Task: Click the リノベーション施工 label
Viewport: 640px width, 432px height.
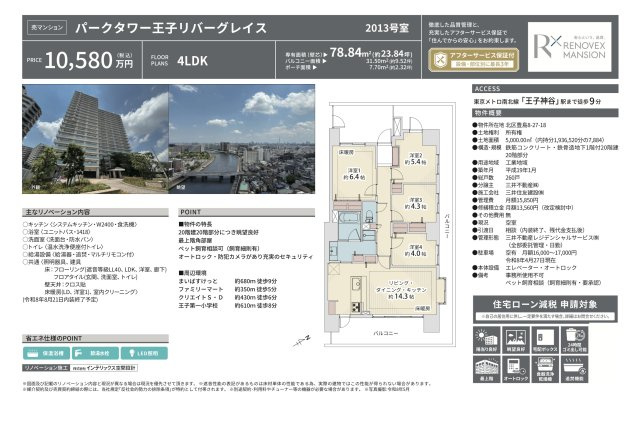Action: click(x=46, y=368)
